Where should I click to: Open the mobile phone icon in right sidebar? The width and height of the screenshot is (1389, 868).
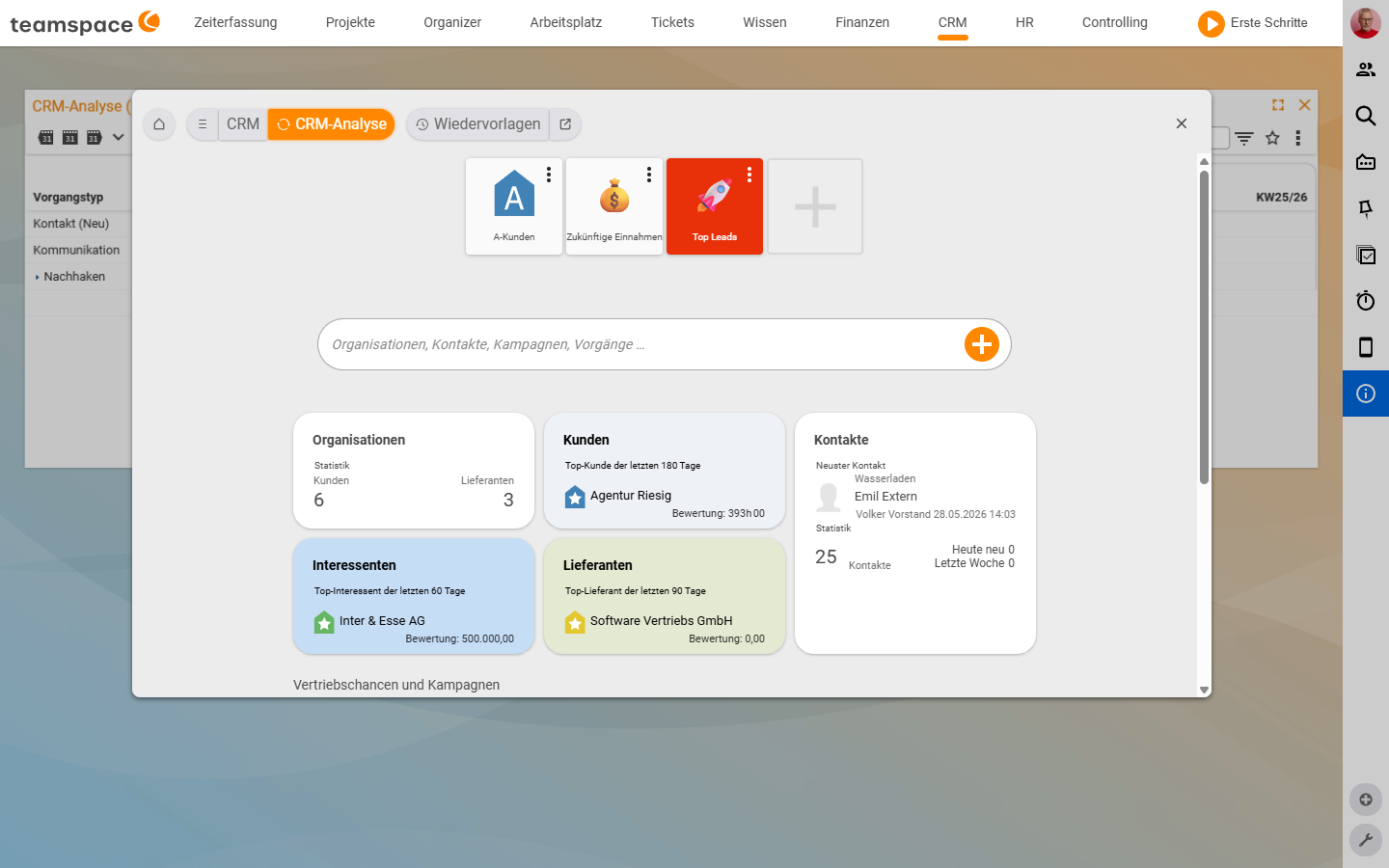point(1366,347)
